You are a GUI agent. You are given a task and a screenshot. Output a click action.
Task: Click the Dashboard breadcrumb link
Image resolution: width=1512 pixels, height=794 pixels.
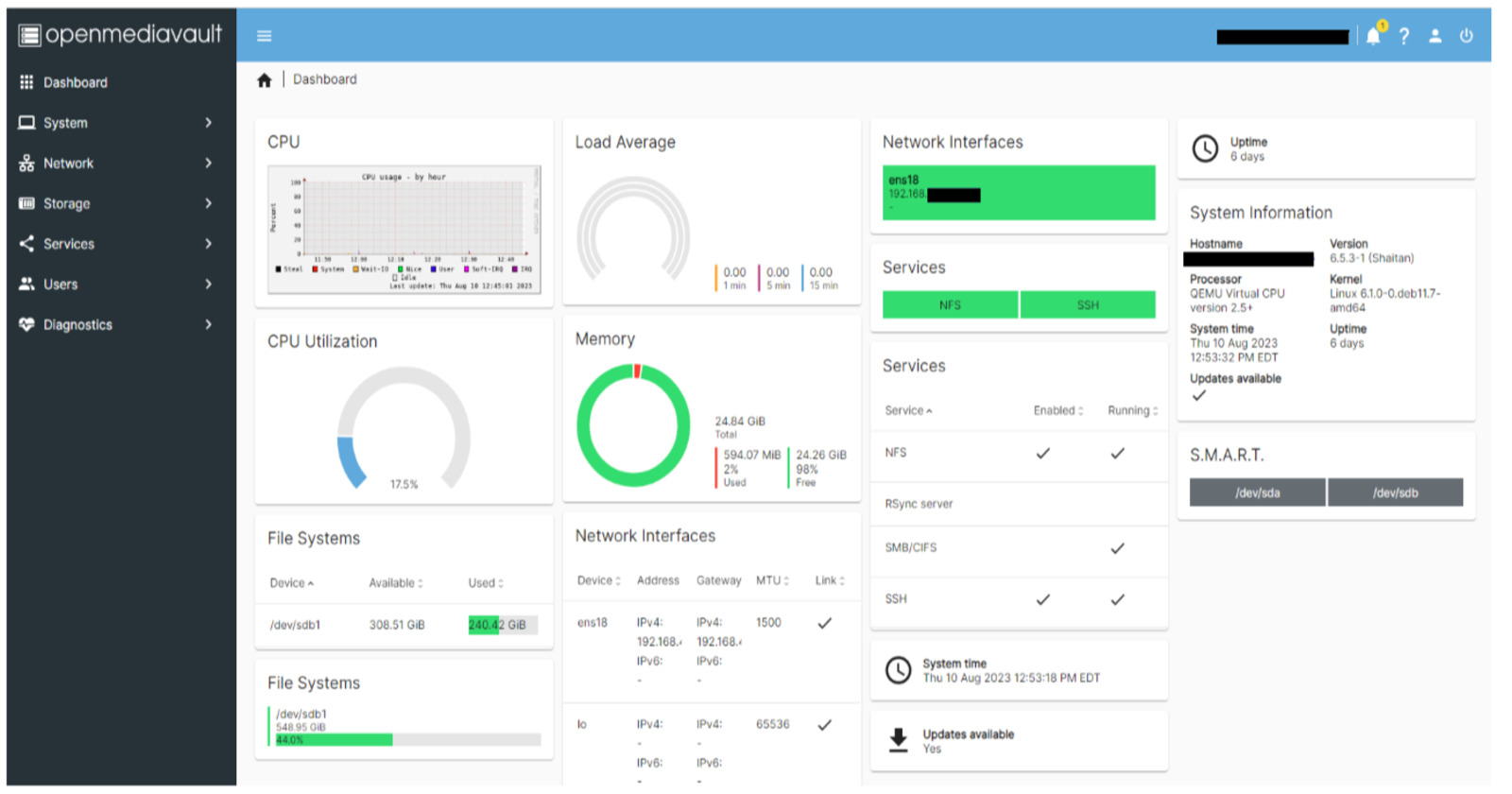(x=325, y=79)
